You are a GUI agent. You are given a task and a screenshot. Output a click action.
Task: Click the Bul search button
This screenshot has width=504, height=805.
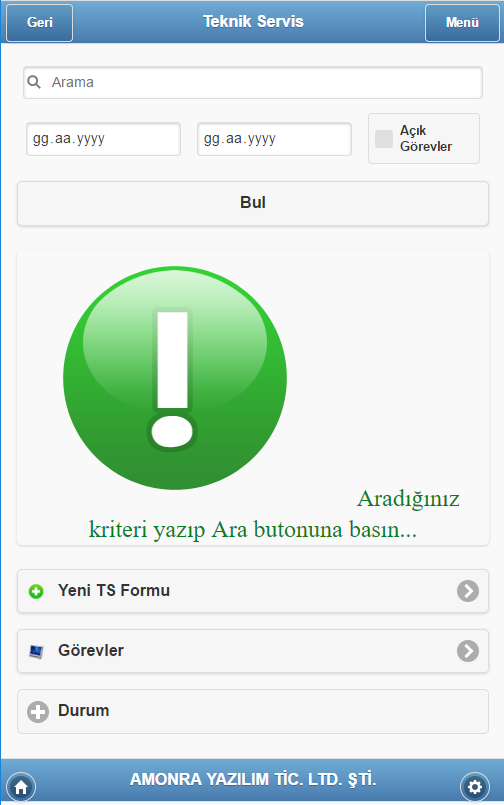253,203
